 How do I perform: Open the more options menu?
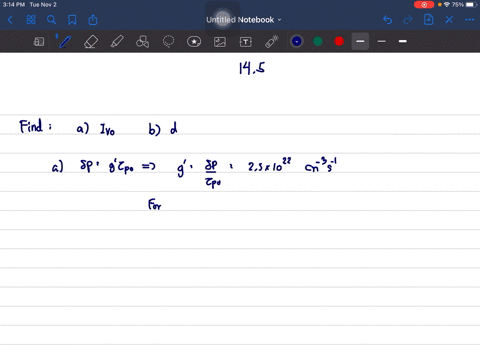(469, 20)
